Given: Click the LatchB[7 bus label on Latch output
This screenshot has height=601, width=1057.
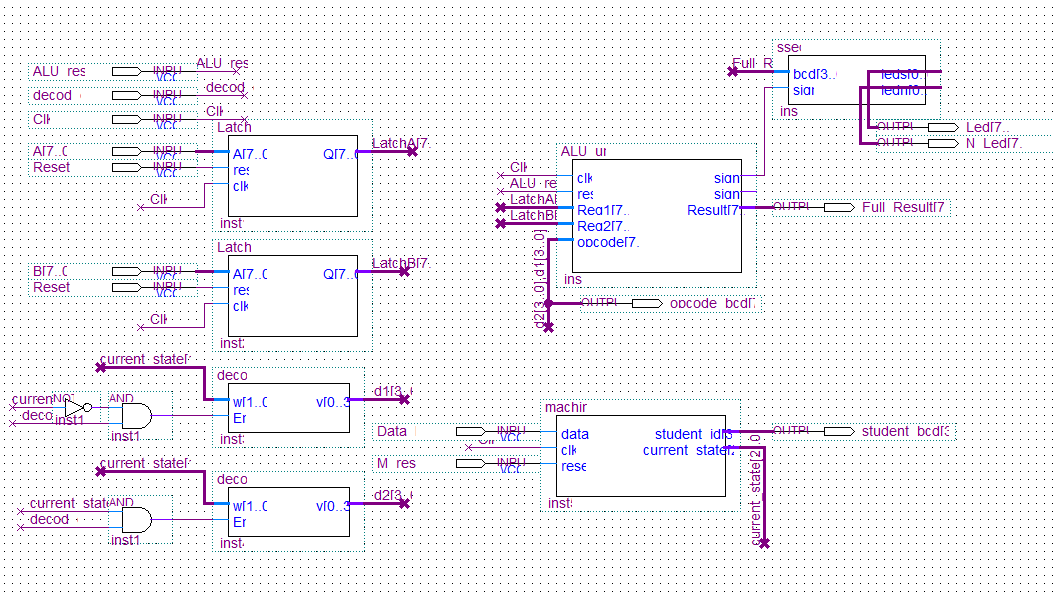Looking at the screenshot, I should tap(400, 263).
